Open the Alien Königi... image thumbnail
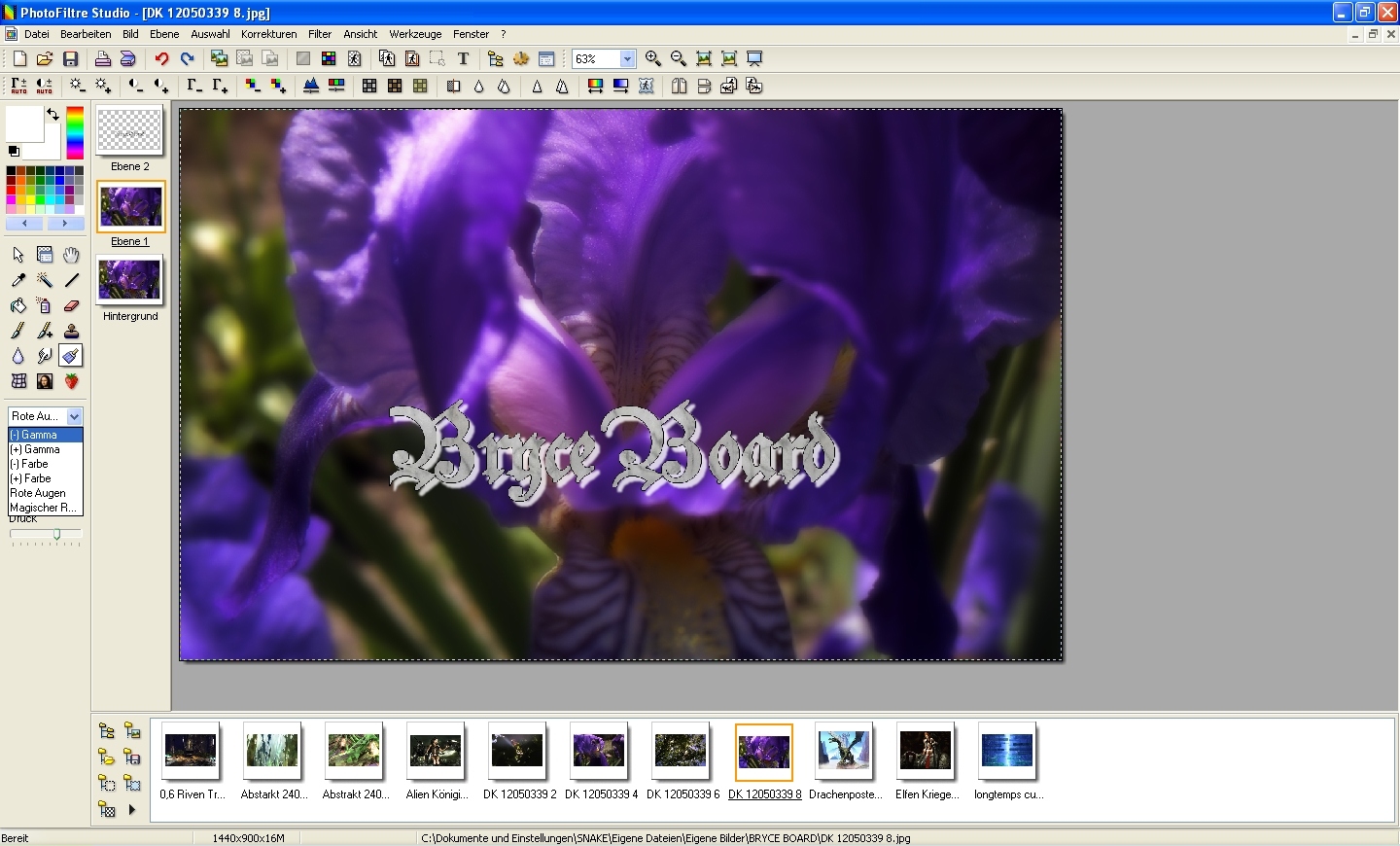Screen dimensions: 1400x846 [x=436, y=751]
